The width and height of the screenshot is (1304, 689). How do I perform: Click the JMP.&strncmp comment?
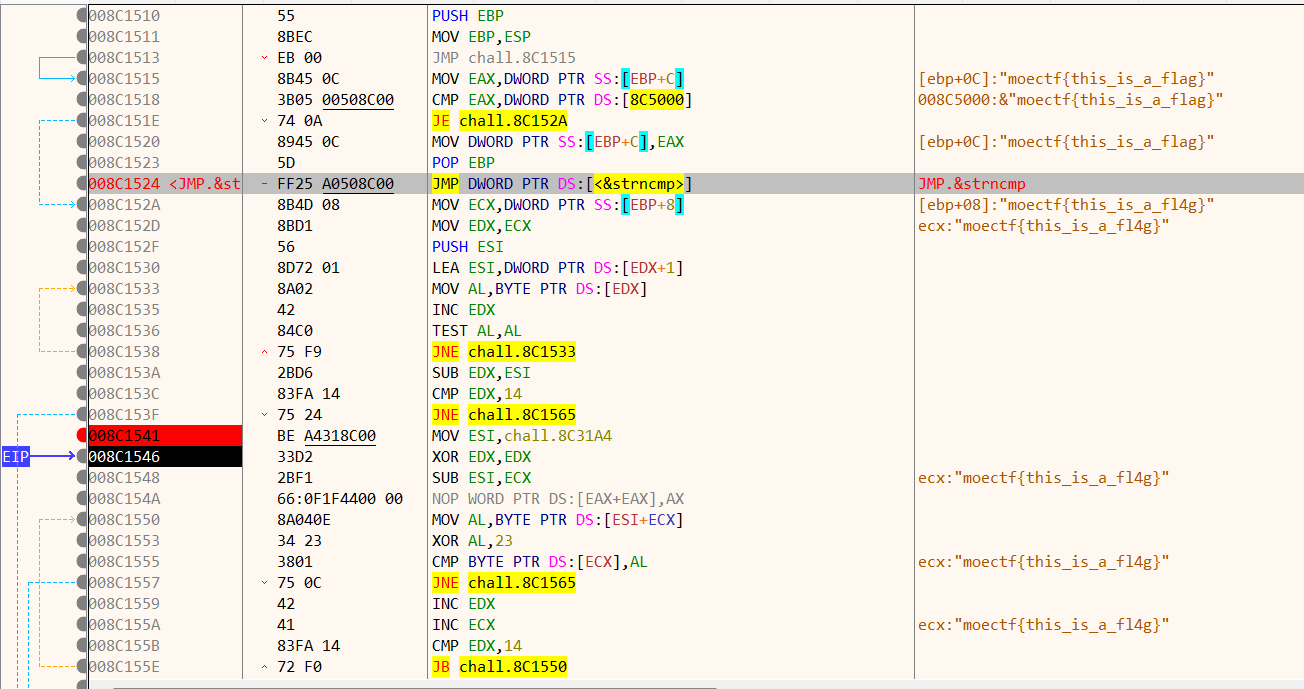[x=972, y=184]
